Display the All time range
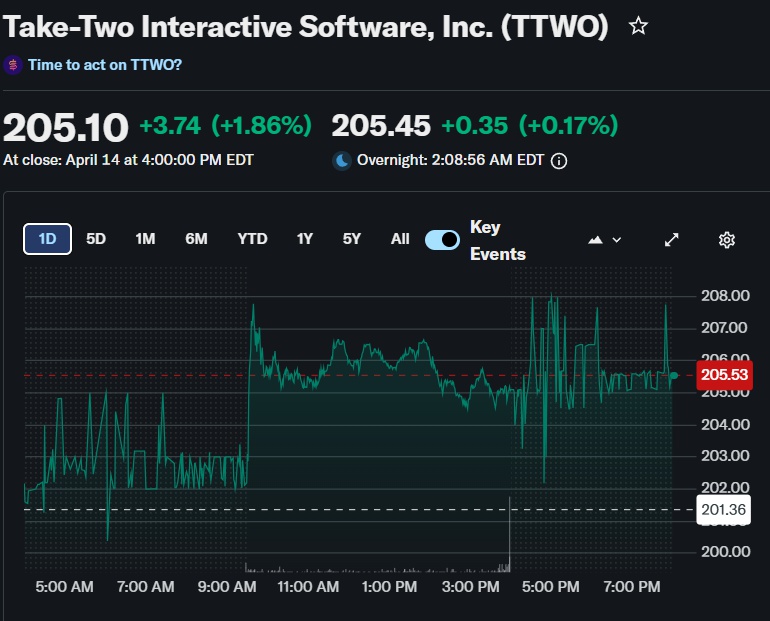This screenshot has width=770, height=621. (x=400, y=239)
